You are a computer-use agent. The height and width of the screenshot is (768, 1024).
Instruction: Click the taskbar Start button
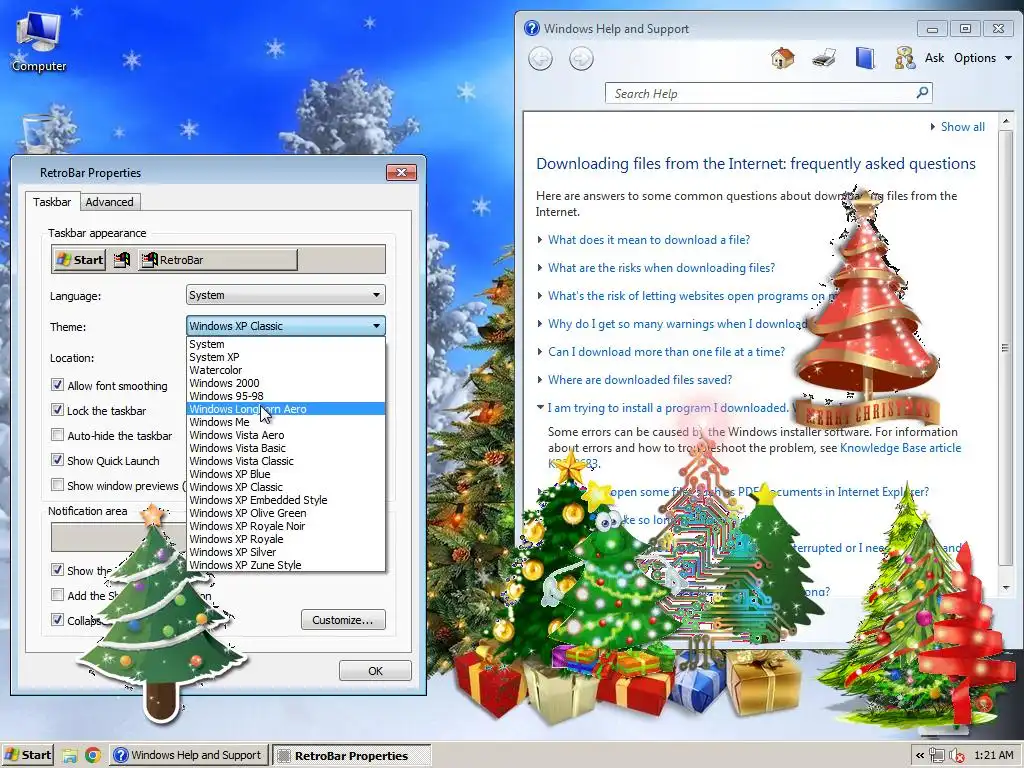pos(27,756)
